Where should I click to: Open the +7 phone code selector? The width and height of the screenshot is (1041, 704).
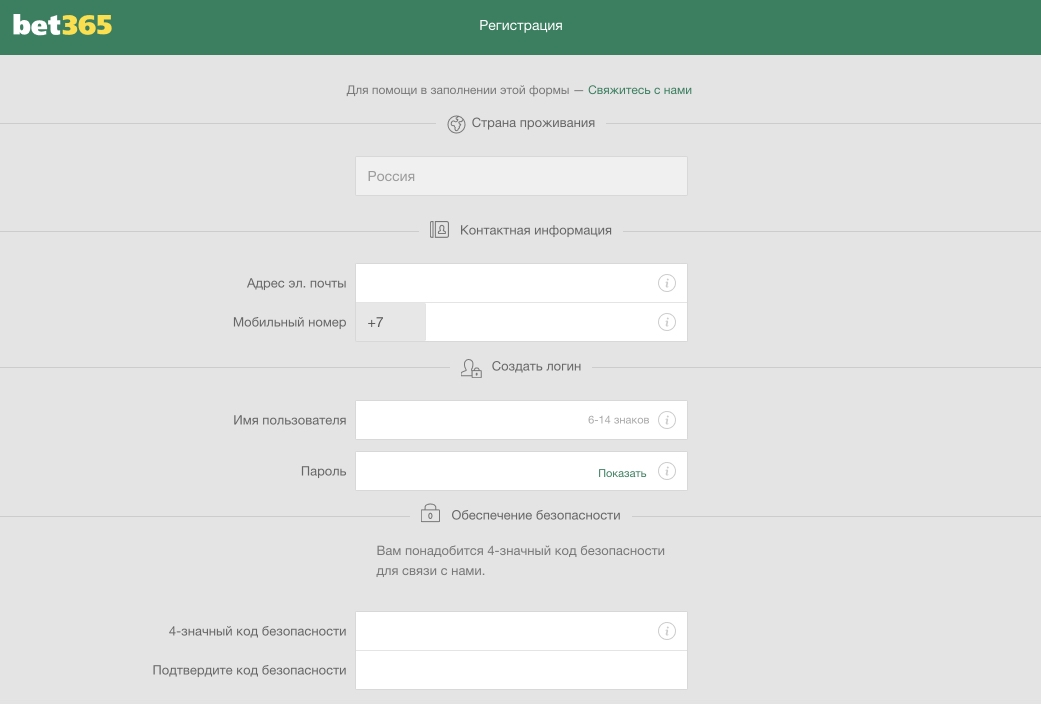click(390, 322)
